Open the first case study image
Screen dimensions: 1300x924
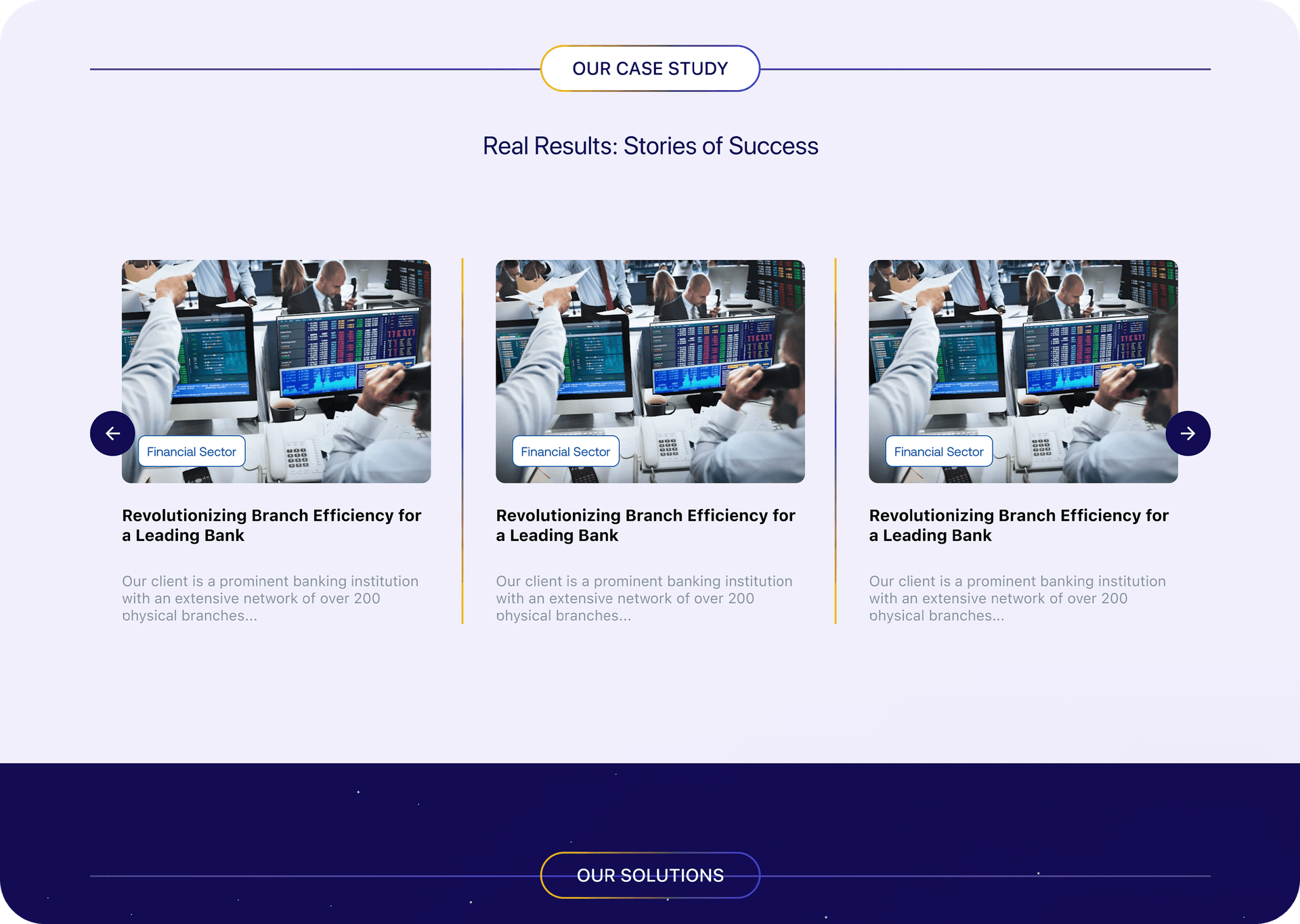(x=276, y=371)
